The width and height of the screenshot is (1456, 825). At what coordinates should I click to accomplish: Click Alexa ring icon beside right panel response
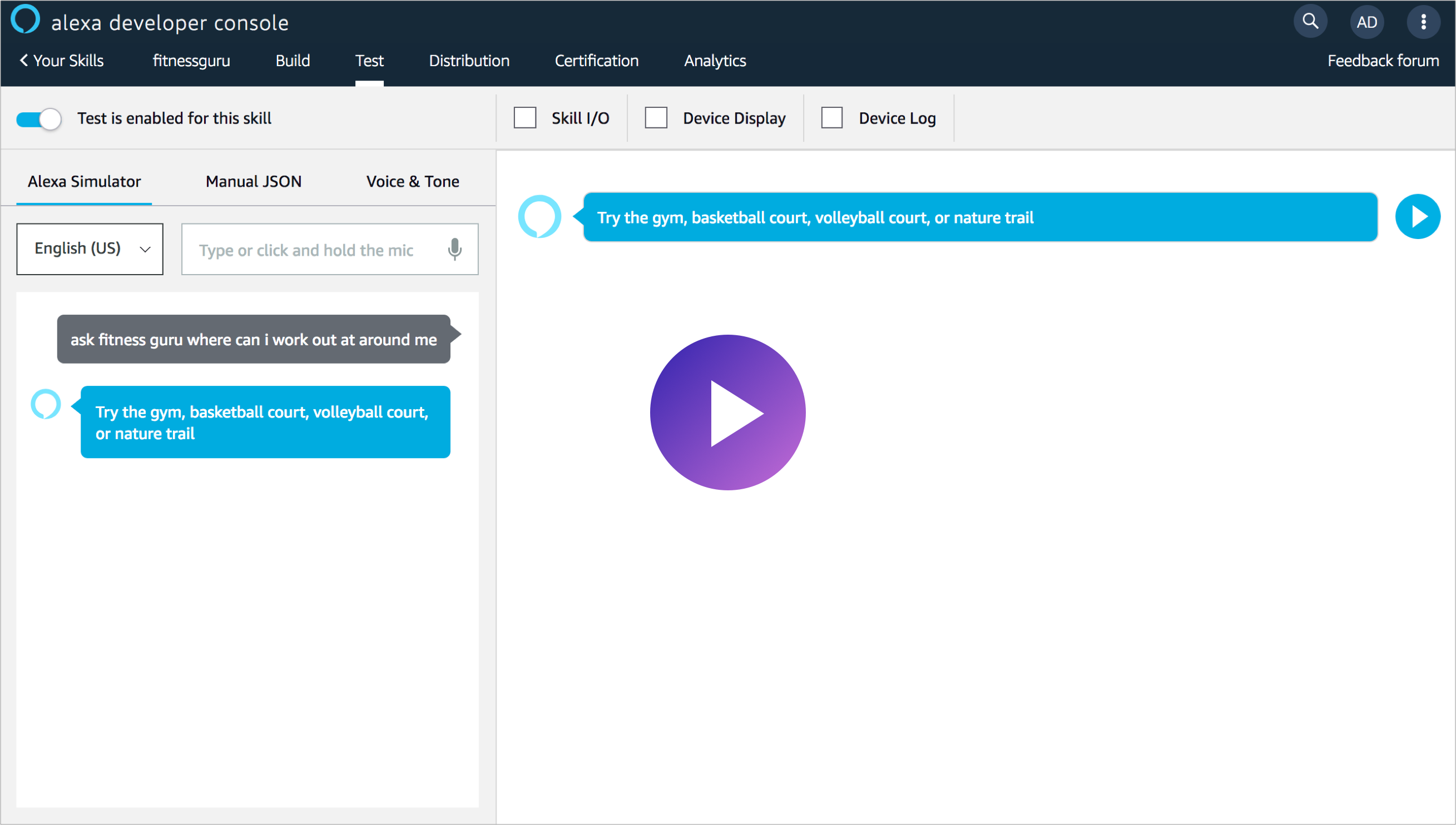[539, 216]
